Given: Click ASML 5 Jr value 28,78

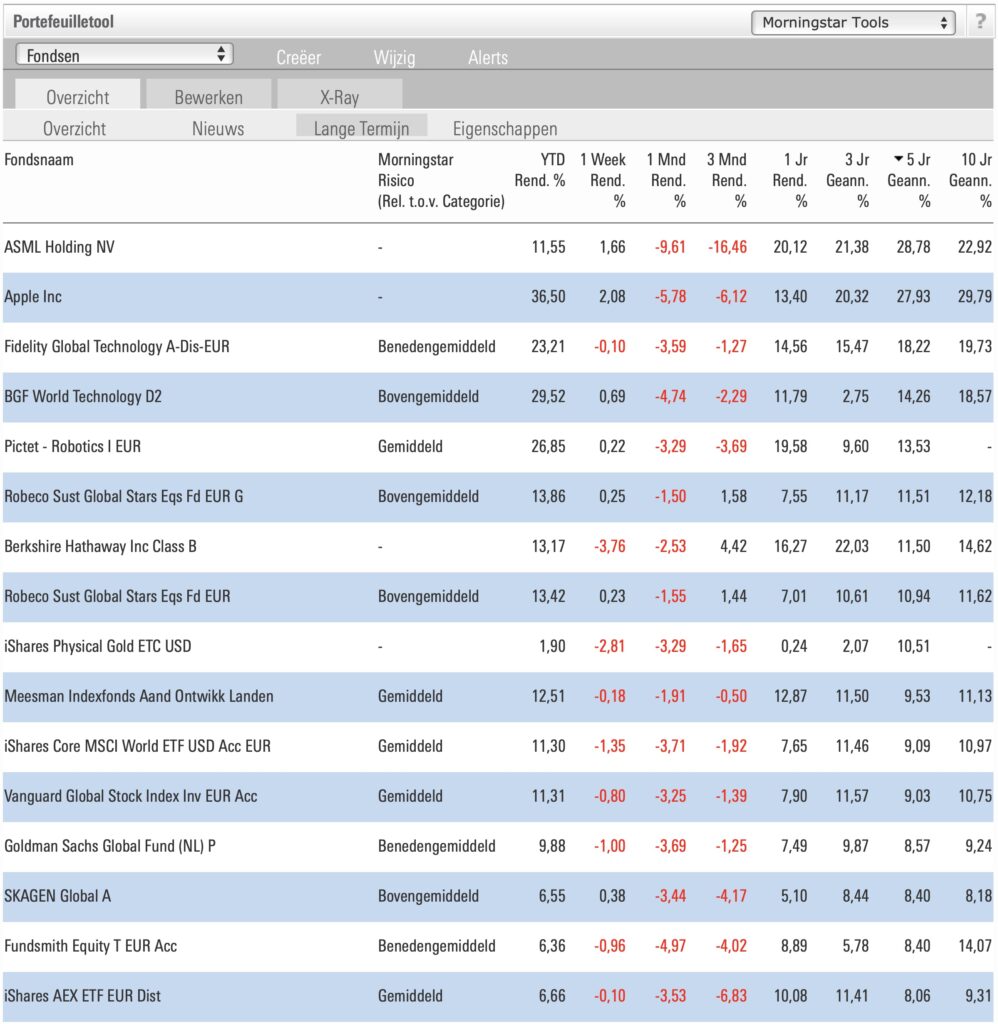Looking at the screenshot, I should pos(913,247).
